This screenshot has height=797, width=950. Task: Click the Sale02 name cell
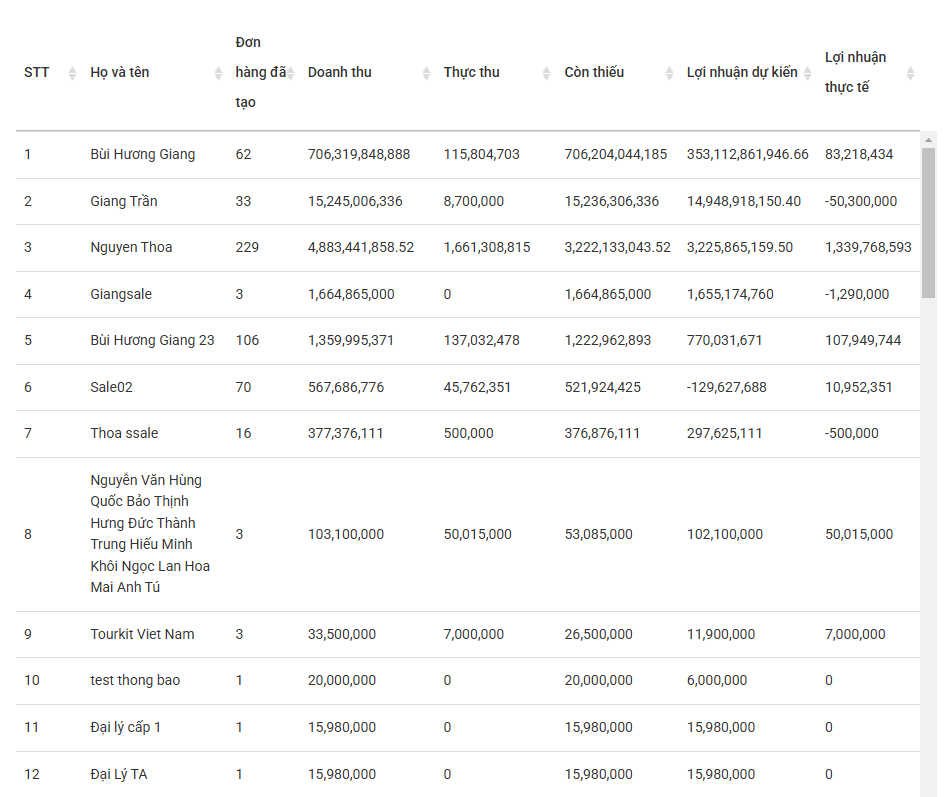[x=111, y=387]
